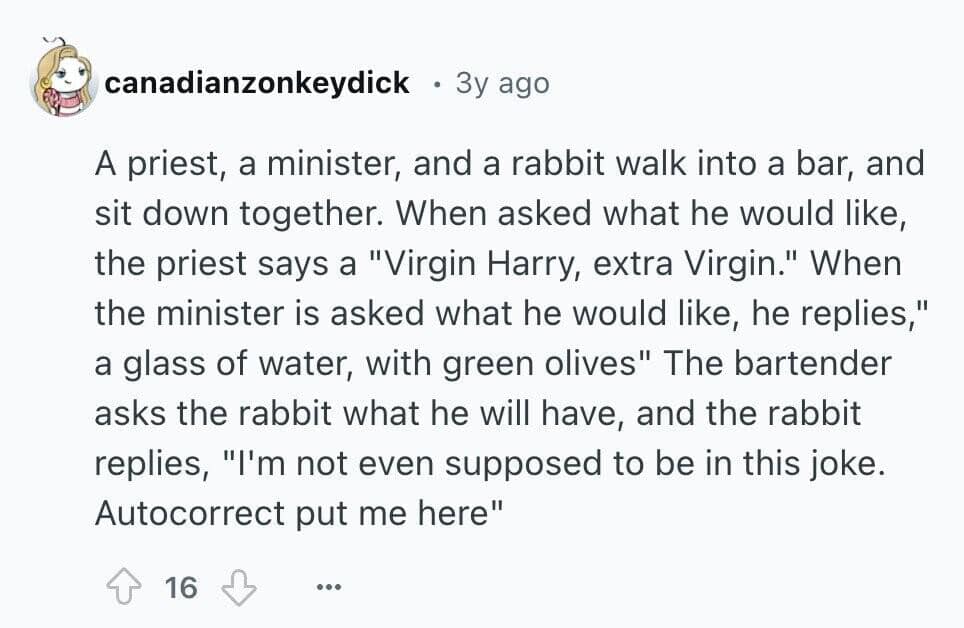Image resolution: width=964 pixels, height=628 pixels.
Task: Downvote the rabbit joke comment
Action: point(239,587)
